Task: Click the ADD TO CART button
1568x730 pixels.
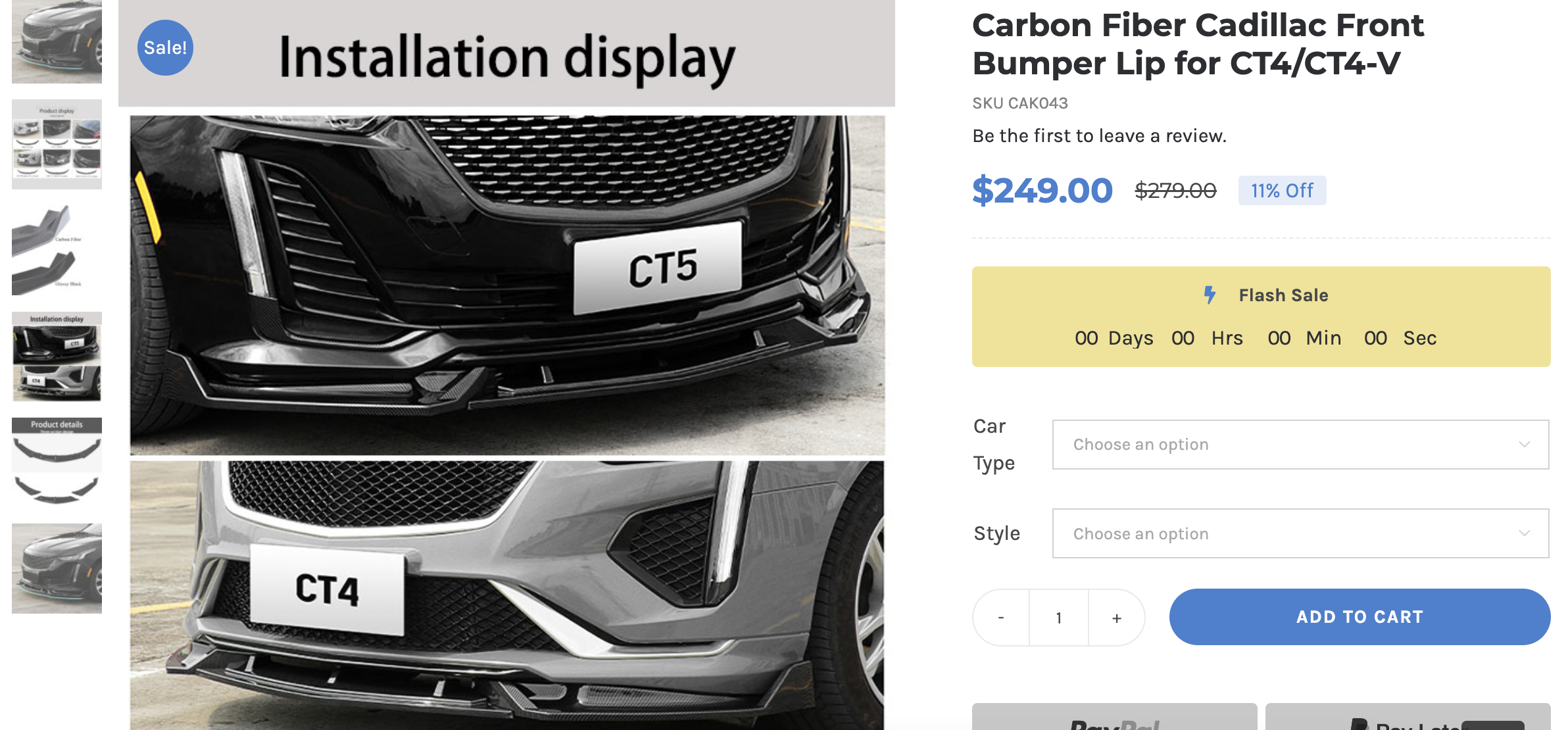Action: (x=1360, y=617)
